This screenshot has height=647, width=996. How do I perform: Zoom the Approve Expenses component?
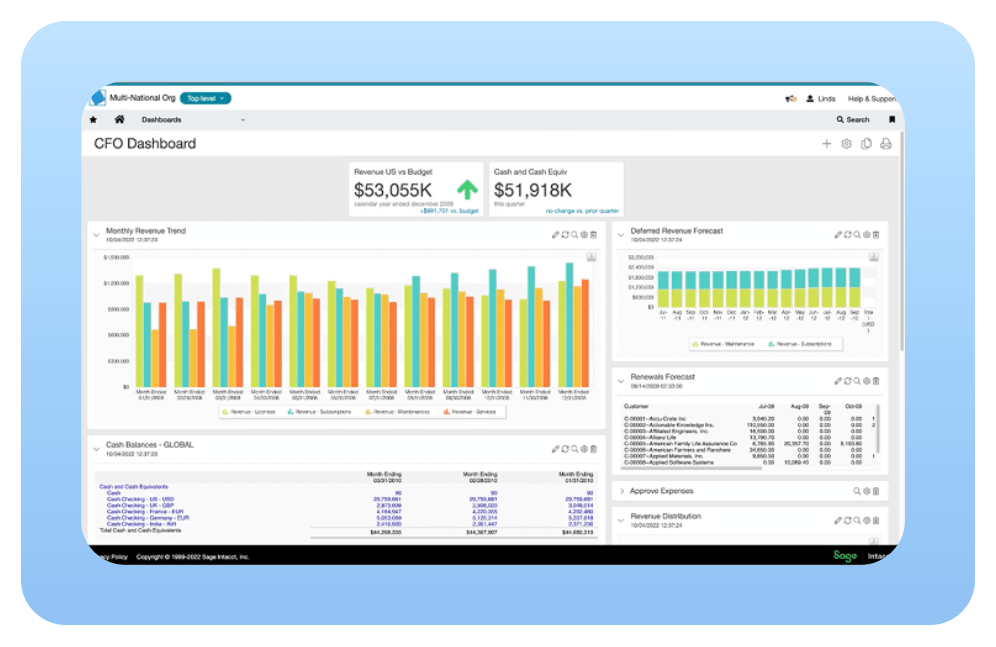tap(857, 491)
